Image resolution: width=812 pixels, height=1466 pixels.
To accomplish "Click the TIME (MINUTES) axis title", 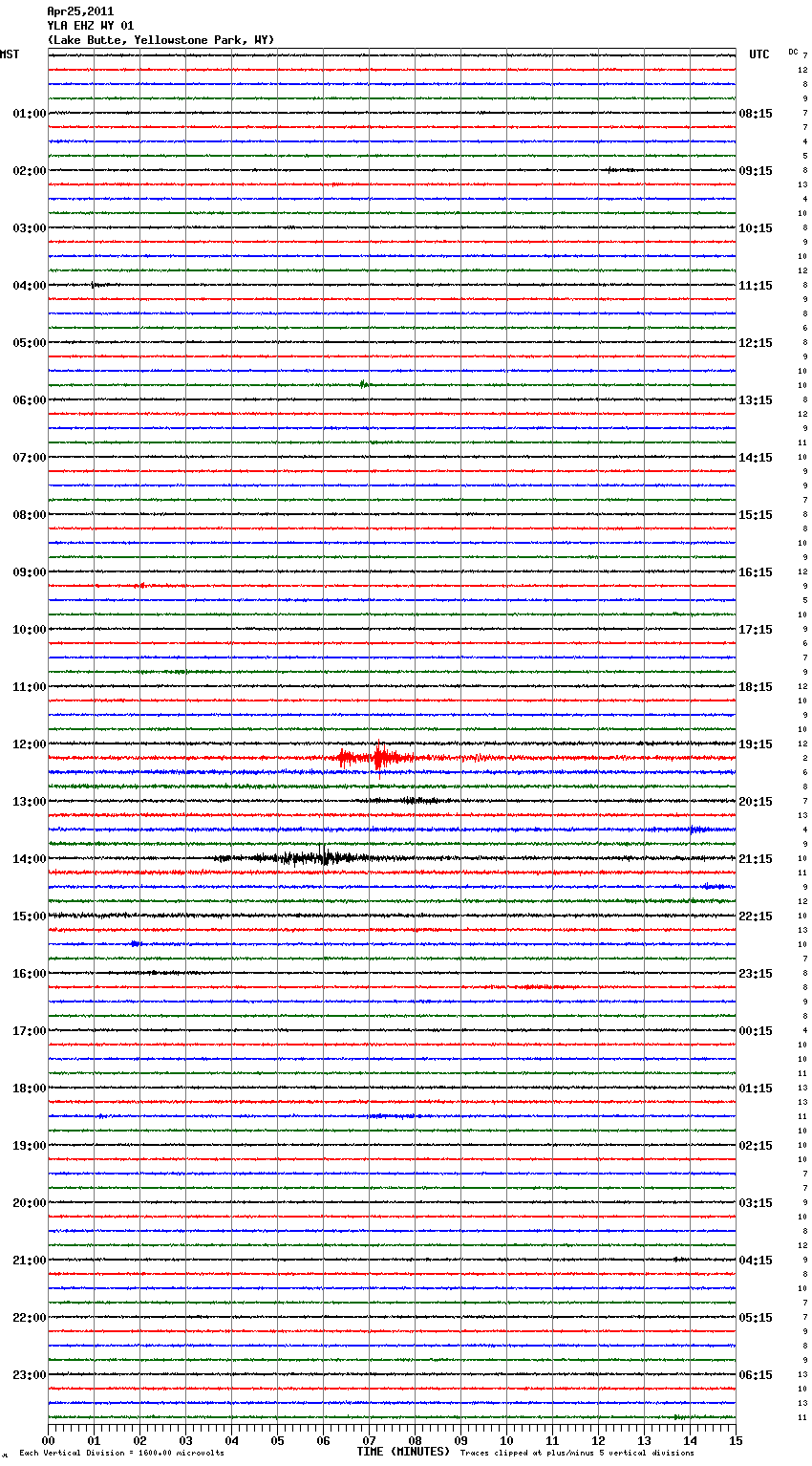I will tap(403, 1452).
